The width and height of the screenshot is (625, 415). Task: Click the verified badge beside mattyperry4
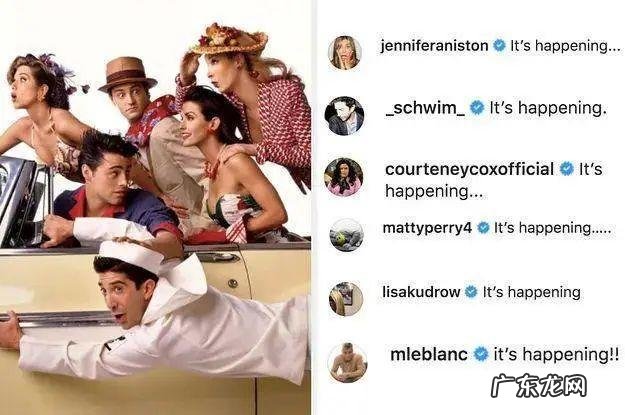point(483,228)
